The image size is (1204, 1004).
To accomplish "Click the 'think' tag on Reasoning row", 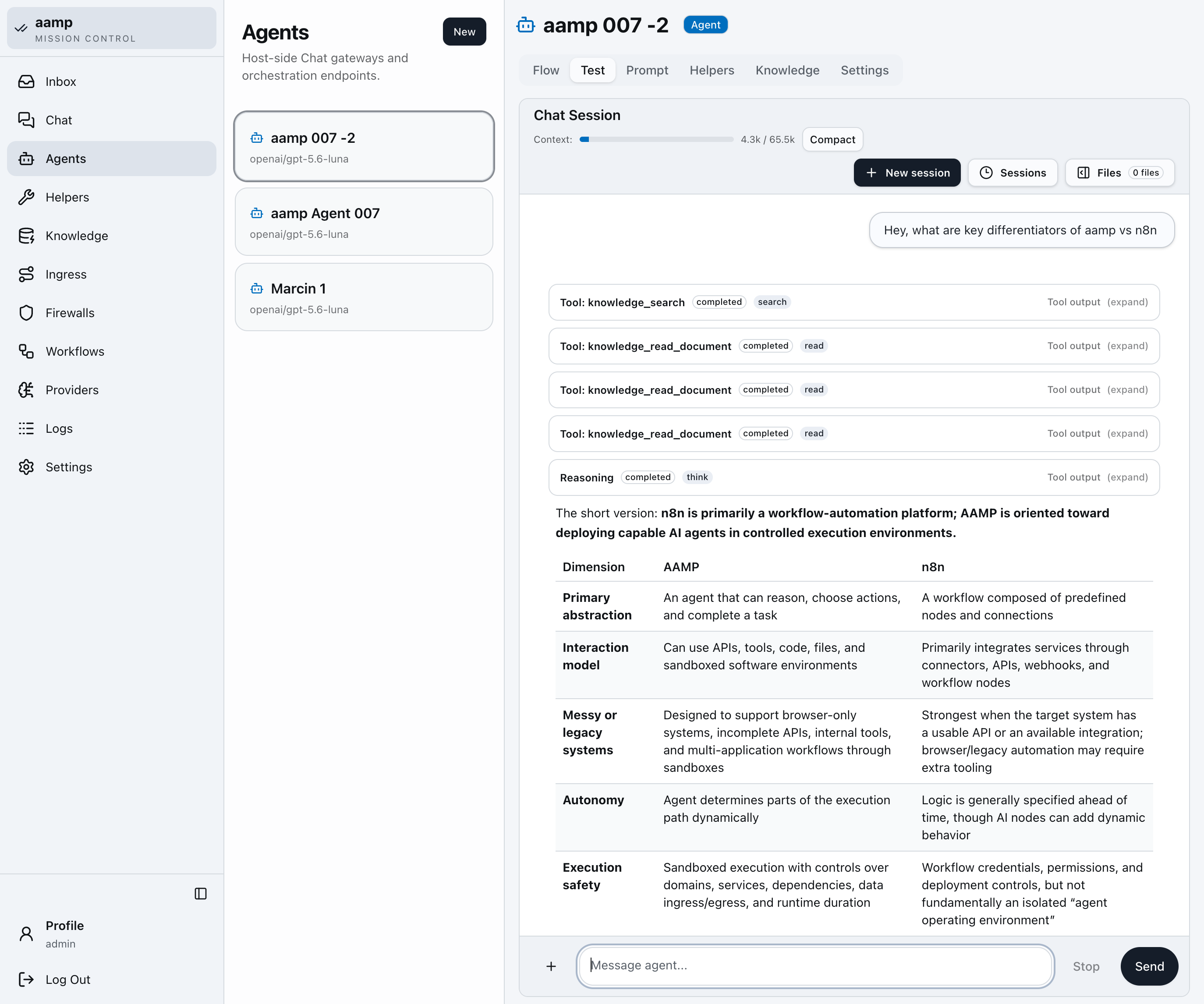I will point(697,477).
